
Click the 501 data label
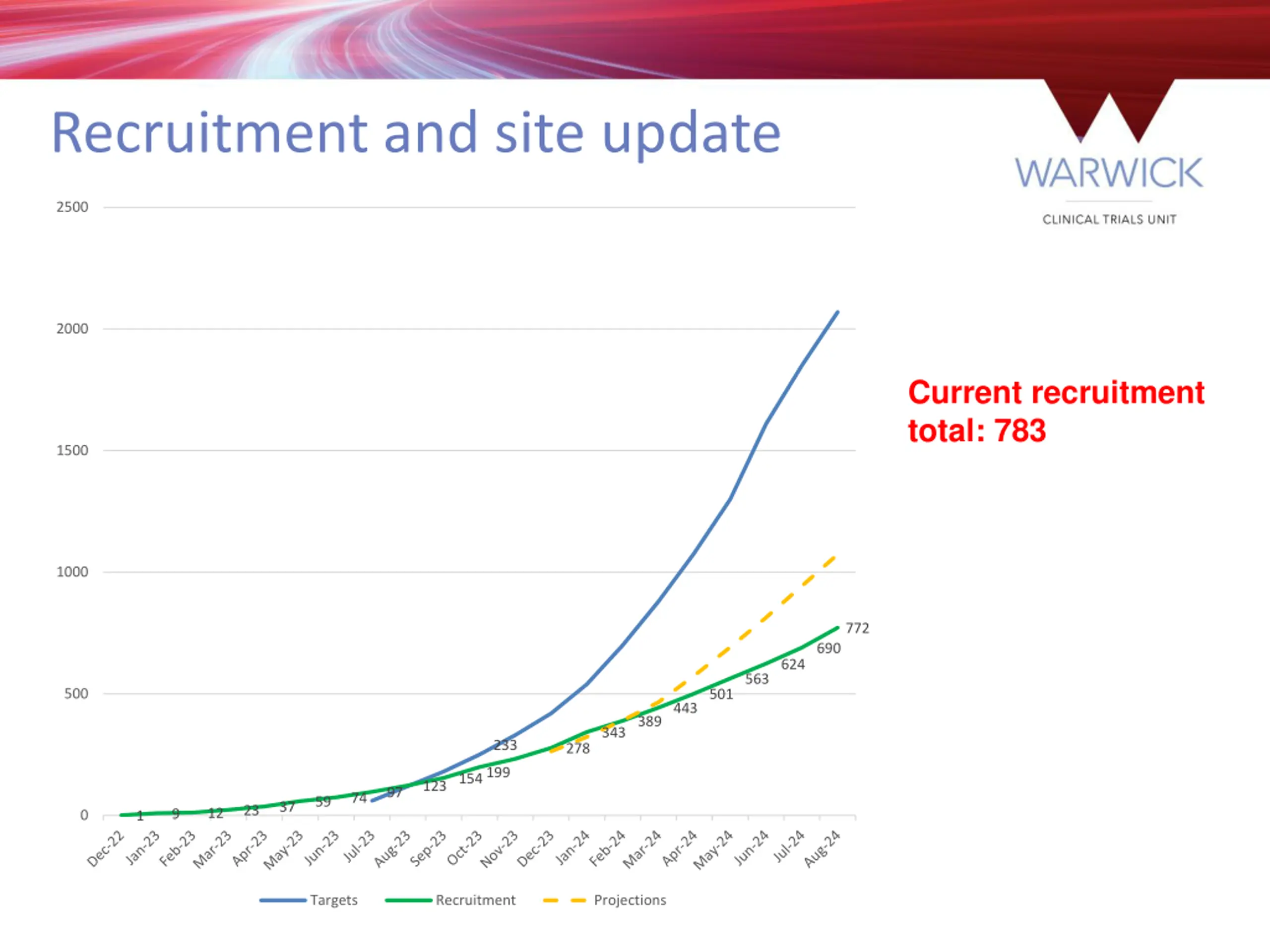tap(721, 694)
